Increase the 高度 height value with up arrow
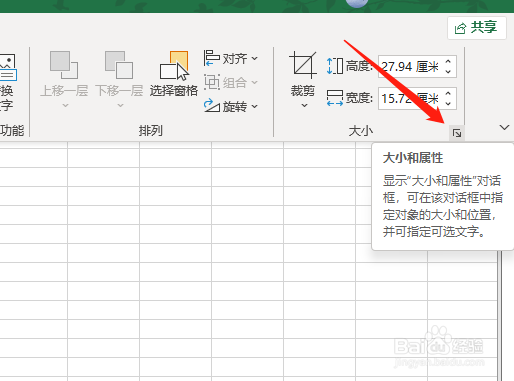 point(449,62)
